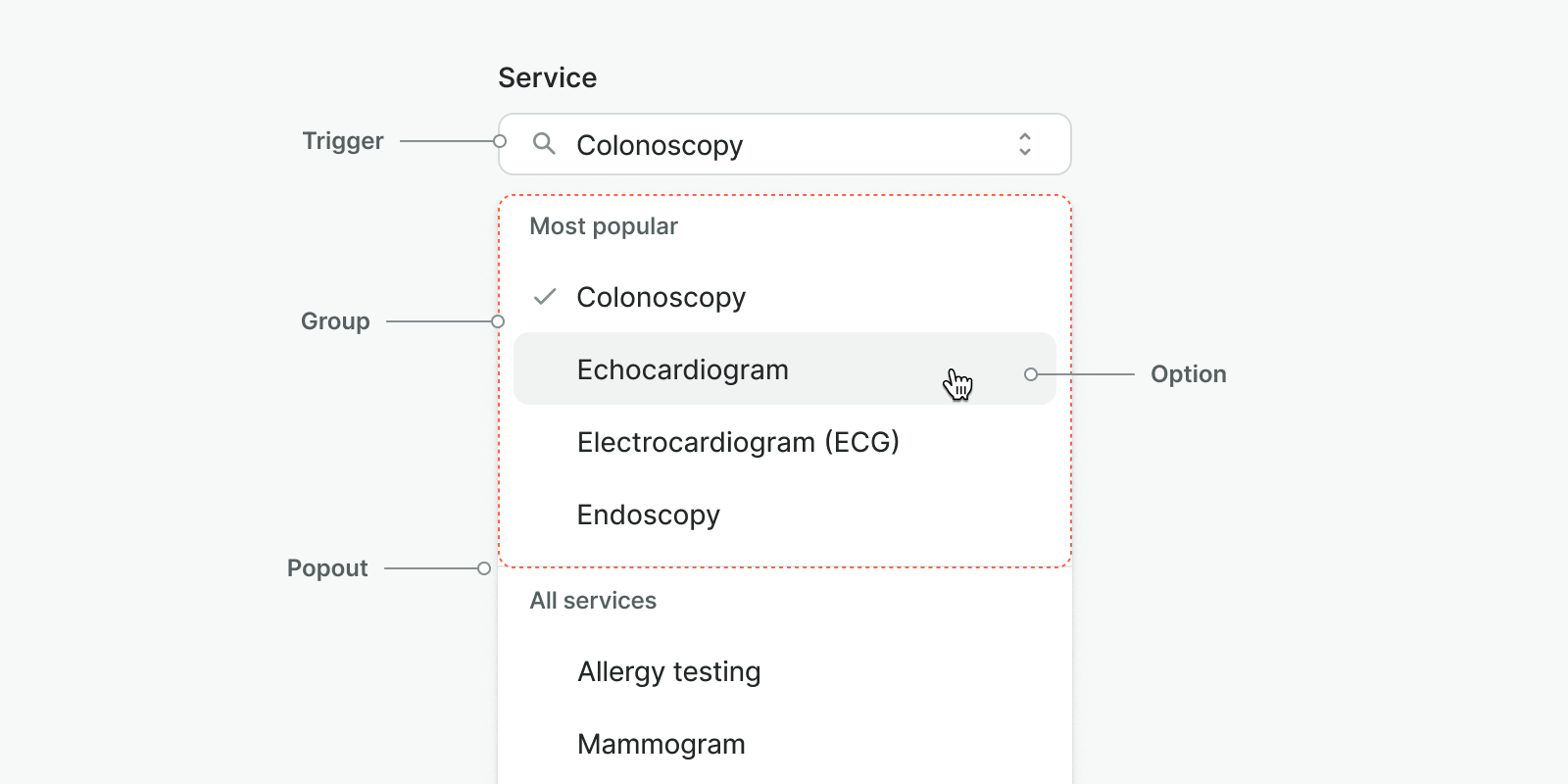Click the Popout annotation label

pyautogui.click(x=327, y=568)
